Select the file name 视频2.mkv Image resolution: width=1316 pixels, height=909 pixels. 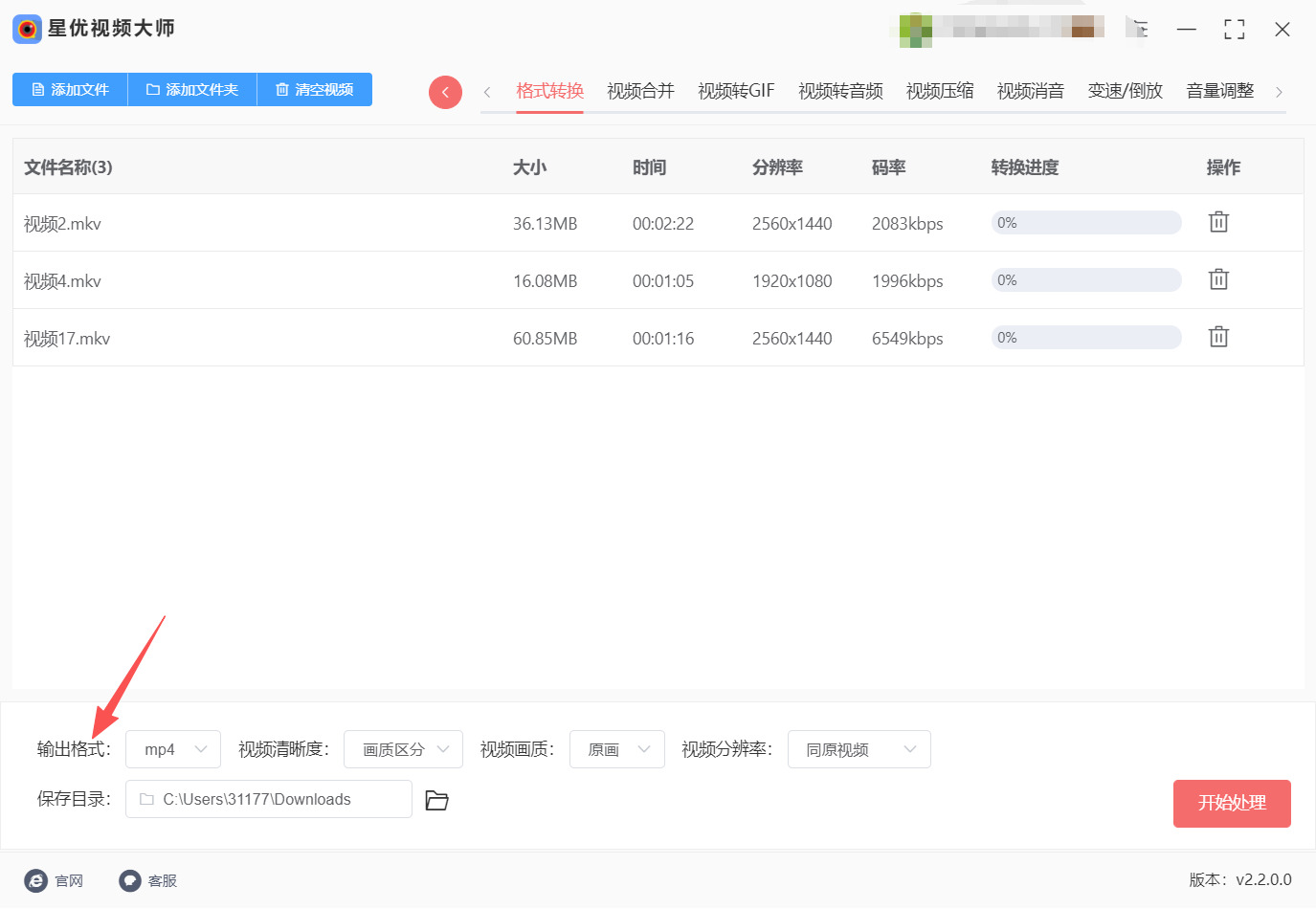pyautogui.click(x=62, y=224)
